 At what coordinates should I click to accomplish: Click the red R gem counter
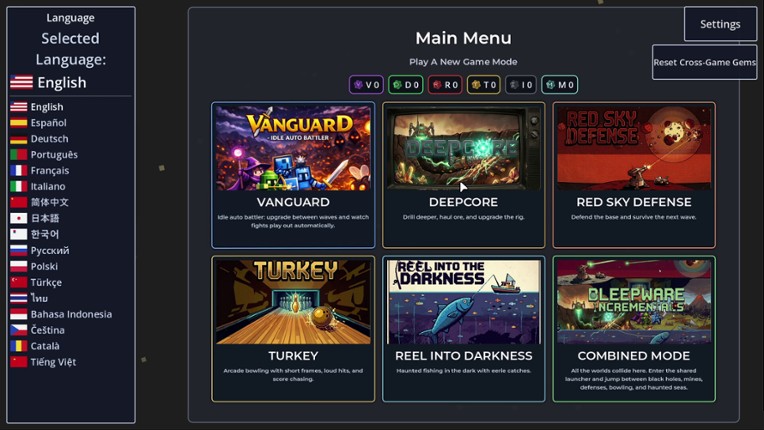pos(445,85)
